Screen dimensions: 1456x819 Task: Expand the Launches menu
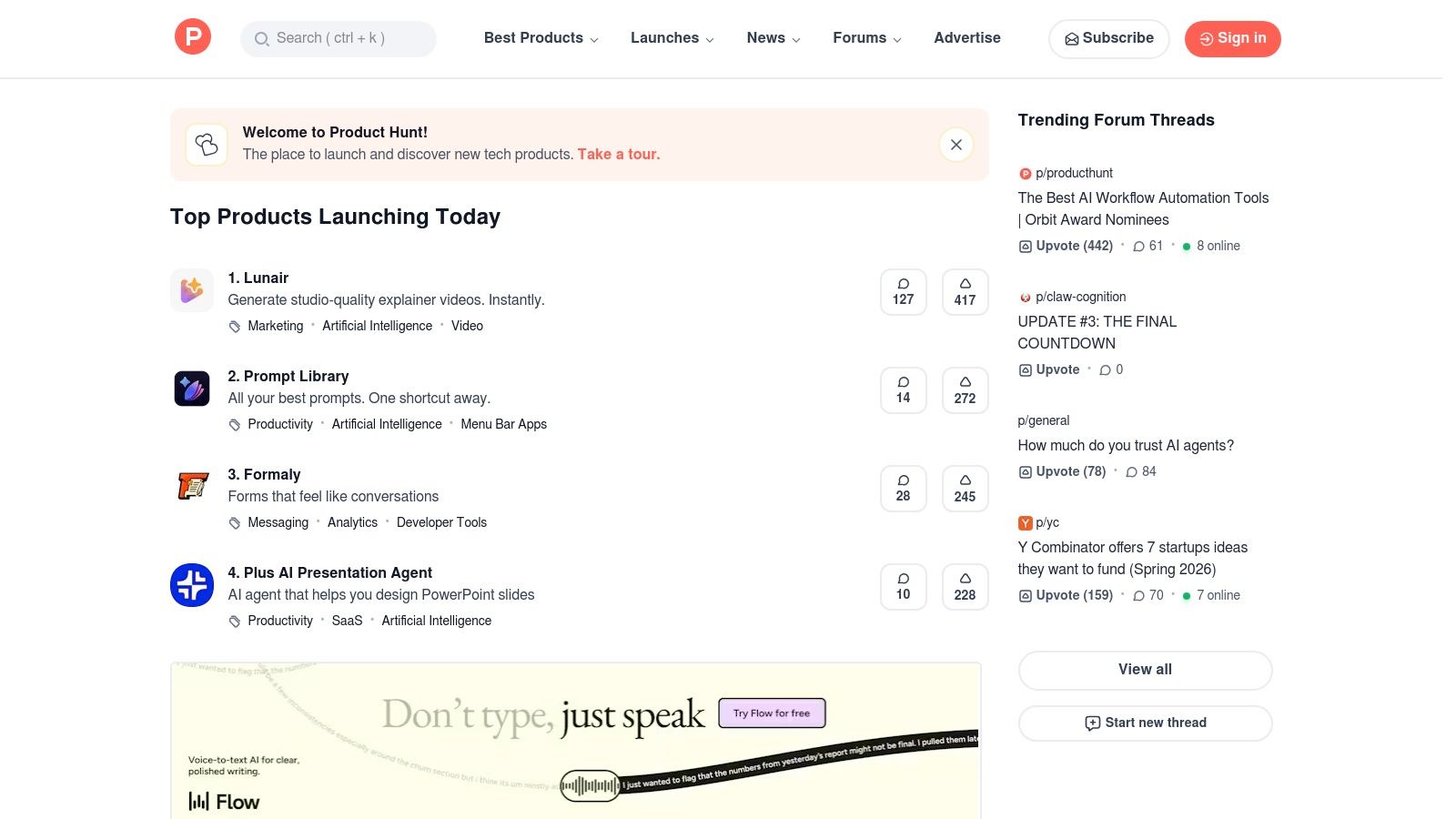tap(672, 38)
